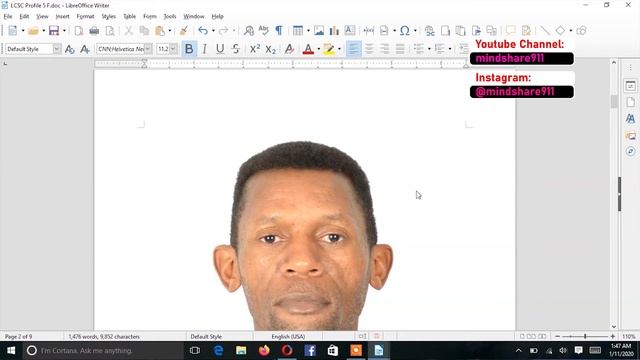
Task: Click English (USA) language in status bar
Action: pos(288,336)
